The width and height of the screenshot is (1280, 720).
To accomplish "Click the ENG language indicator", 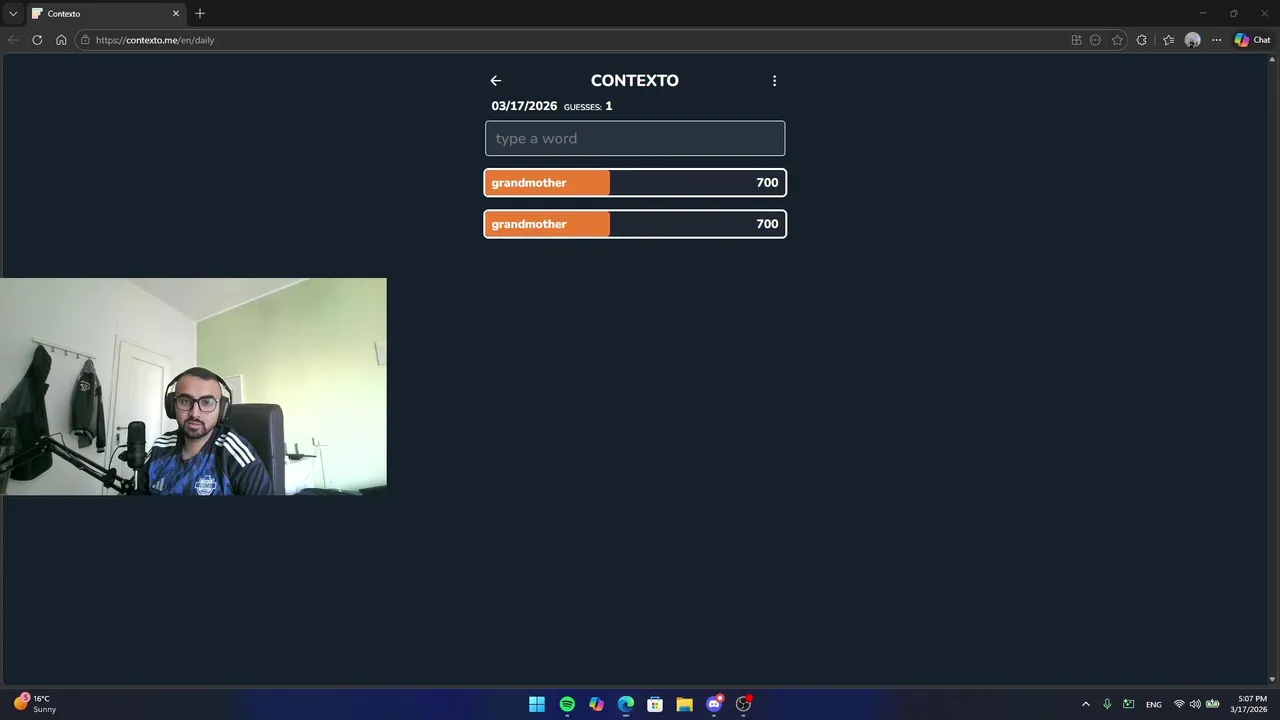I will (x=1154, y=704).
